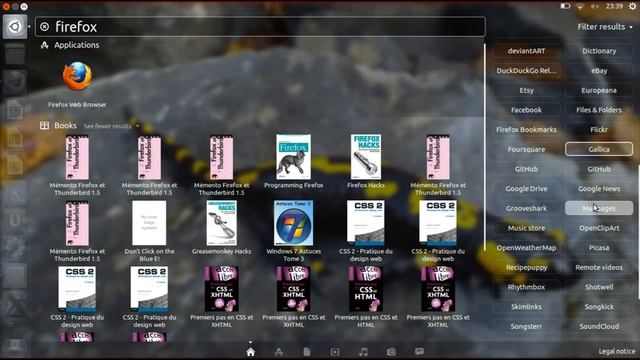
Task: Open the battery indicator in top panel
Action: click(x=565, y=6)
